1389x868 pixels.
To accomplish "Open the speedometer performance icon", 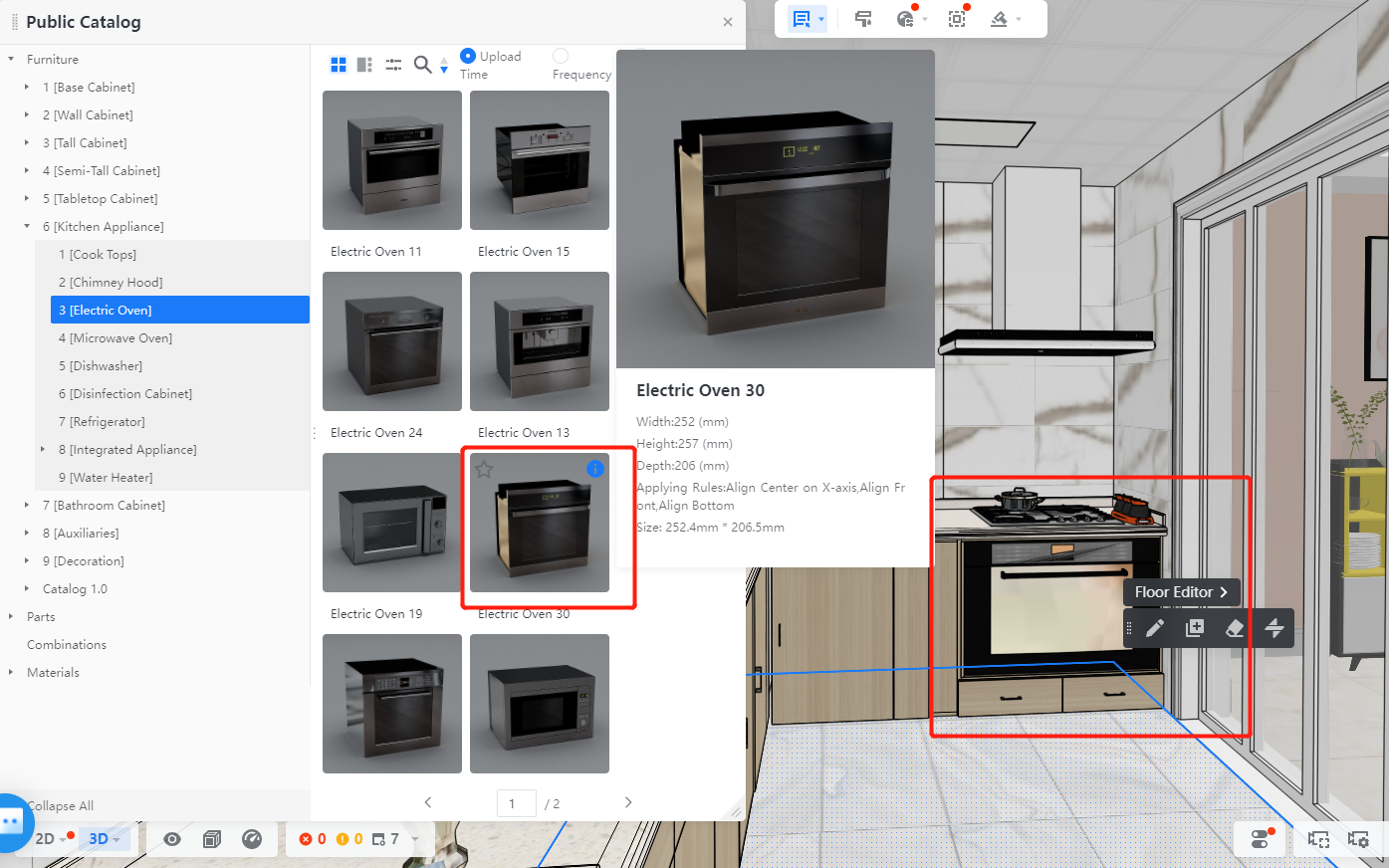I will (252, 839).
